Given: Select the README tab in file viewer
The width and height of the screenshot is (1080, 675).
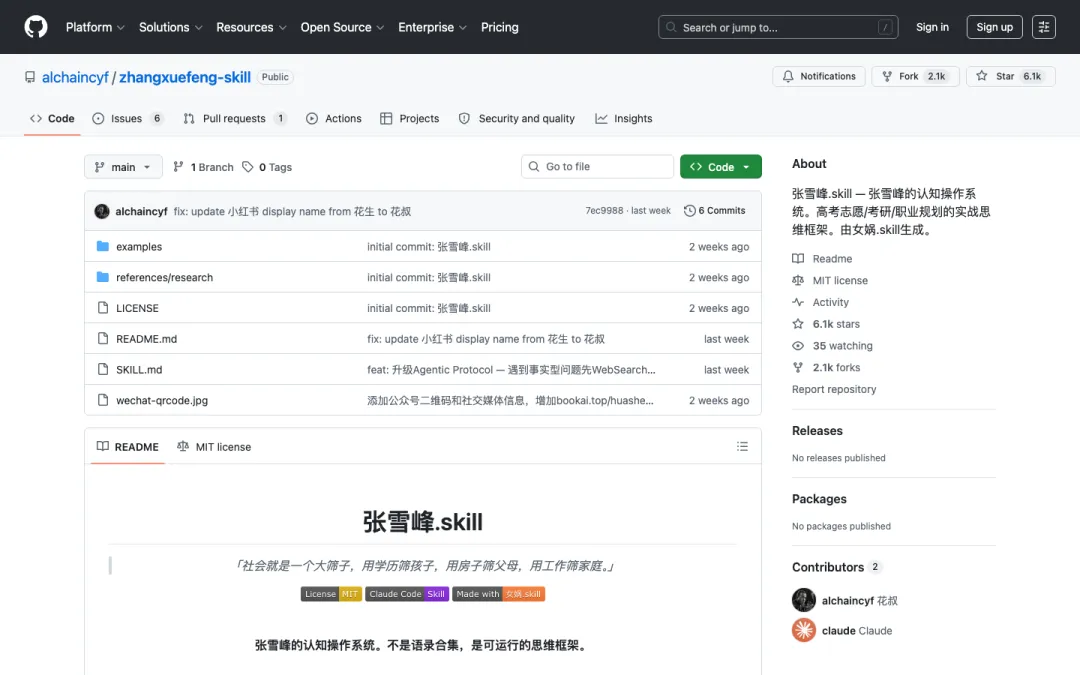Looking at the screenshot, I should tap(127, 446).
